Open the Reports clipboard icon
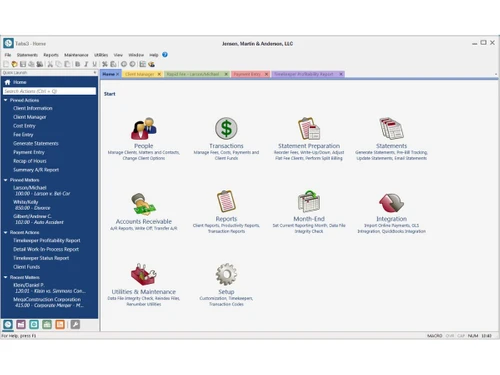Screen dimensions: 500x375 226,201
